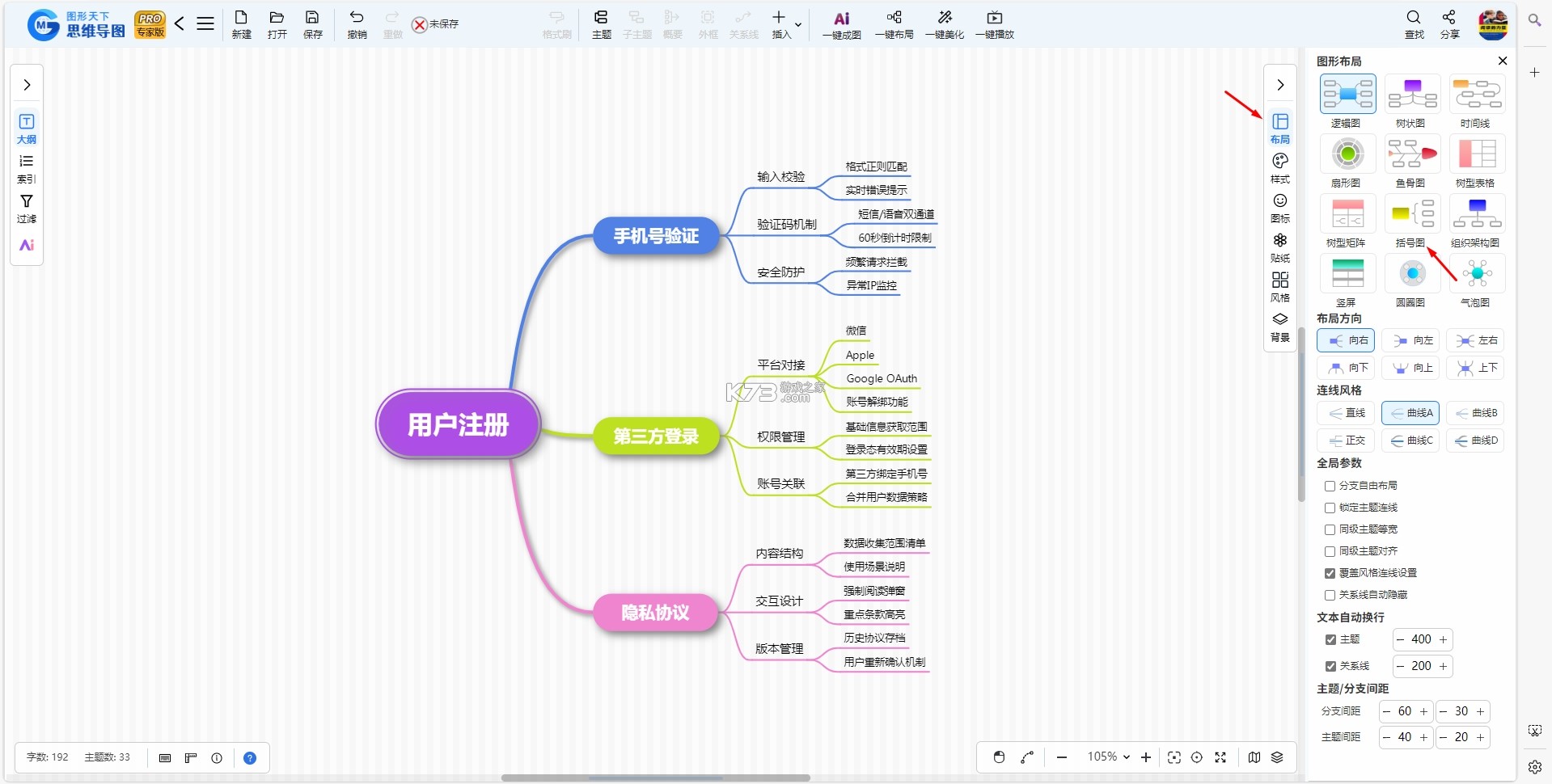Enable 分支自由布局 checkbox
Screen dimensions: 1552x784
pos(1330,486)
